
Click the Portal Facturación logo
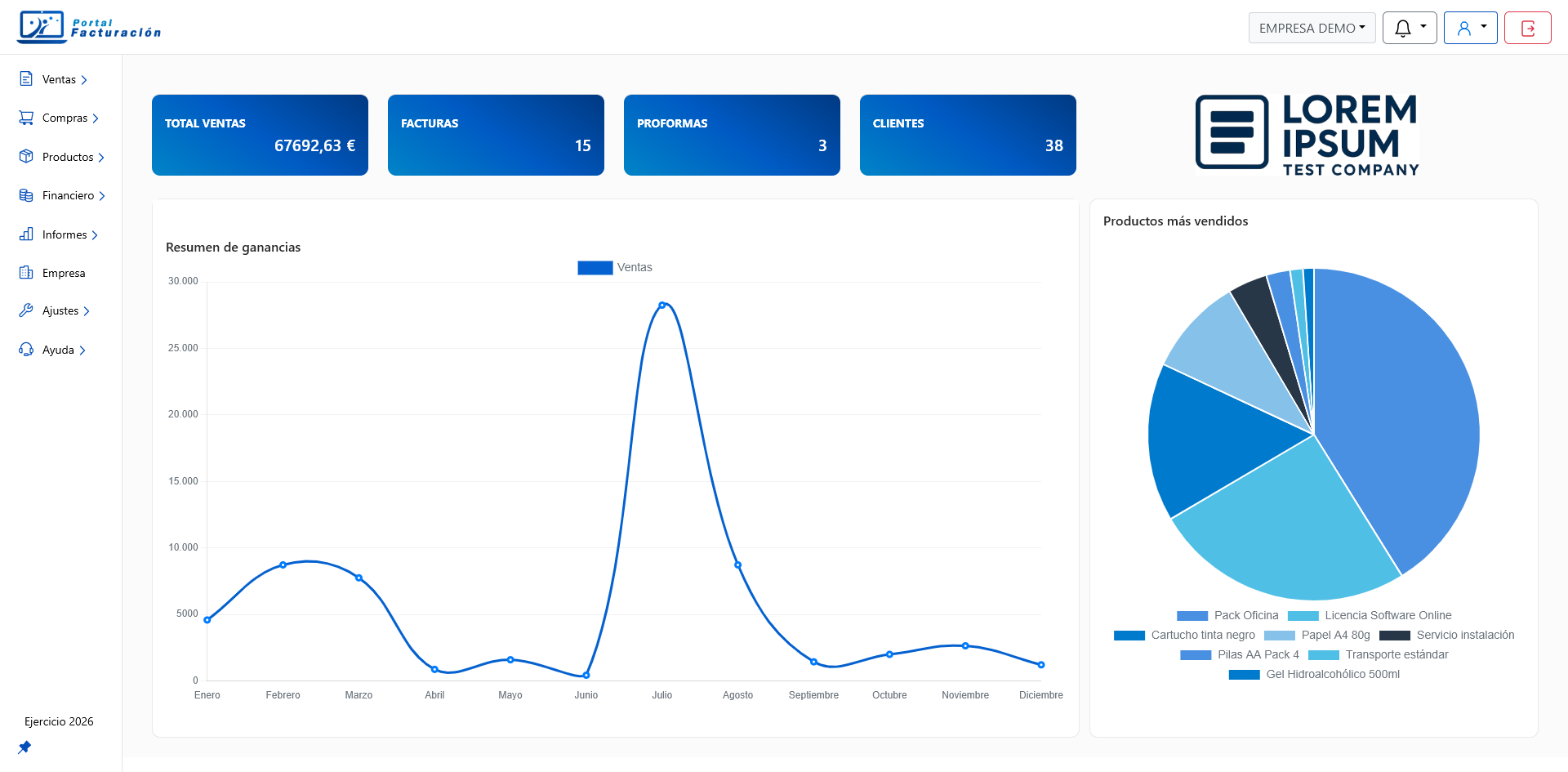(x=88, y=26)
